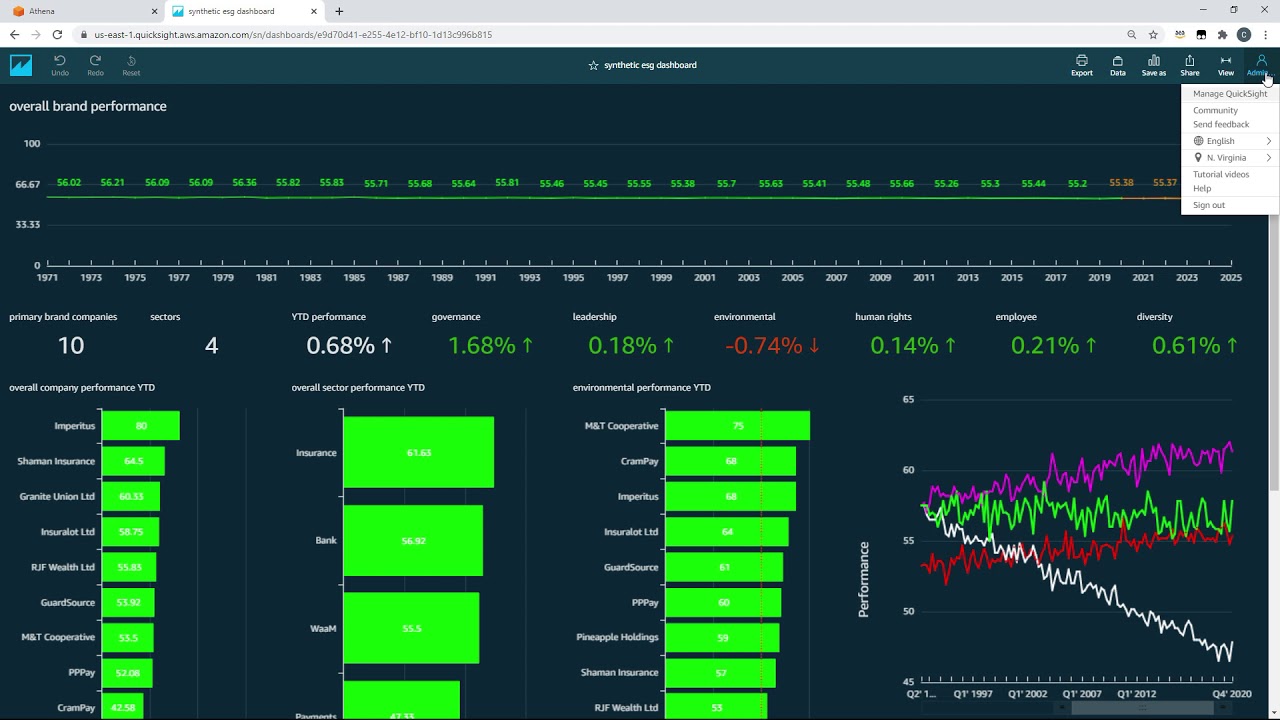Click the YTD performance 0.68% value
The image size is (1280, 720).
[x=349, y=346]
